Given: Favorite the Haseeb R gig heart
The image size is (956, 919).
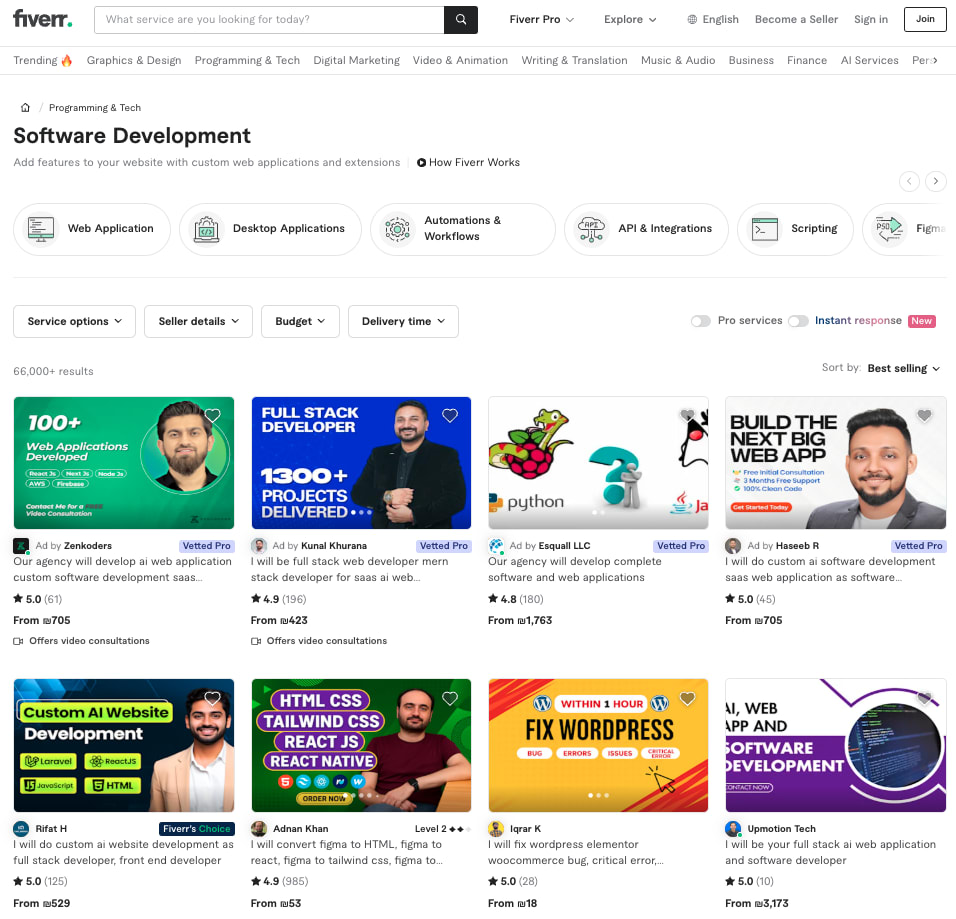Looking at the screenshot, I should click(x=924, y=416).
